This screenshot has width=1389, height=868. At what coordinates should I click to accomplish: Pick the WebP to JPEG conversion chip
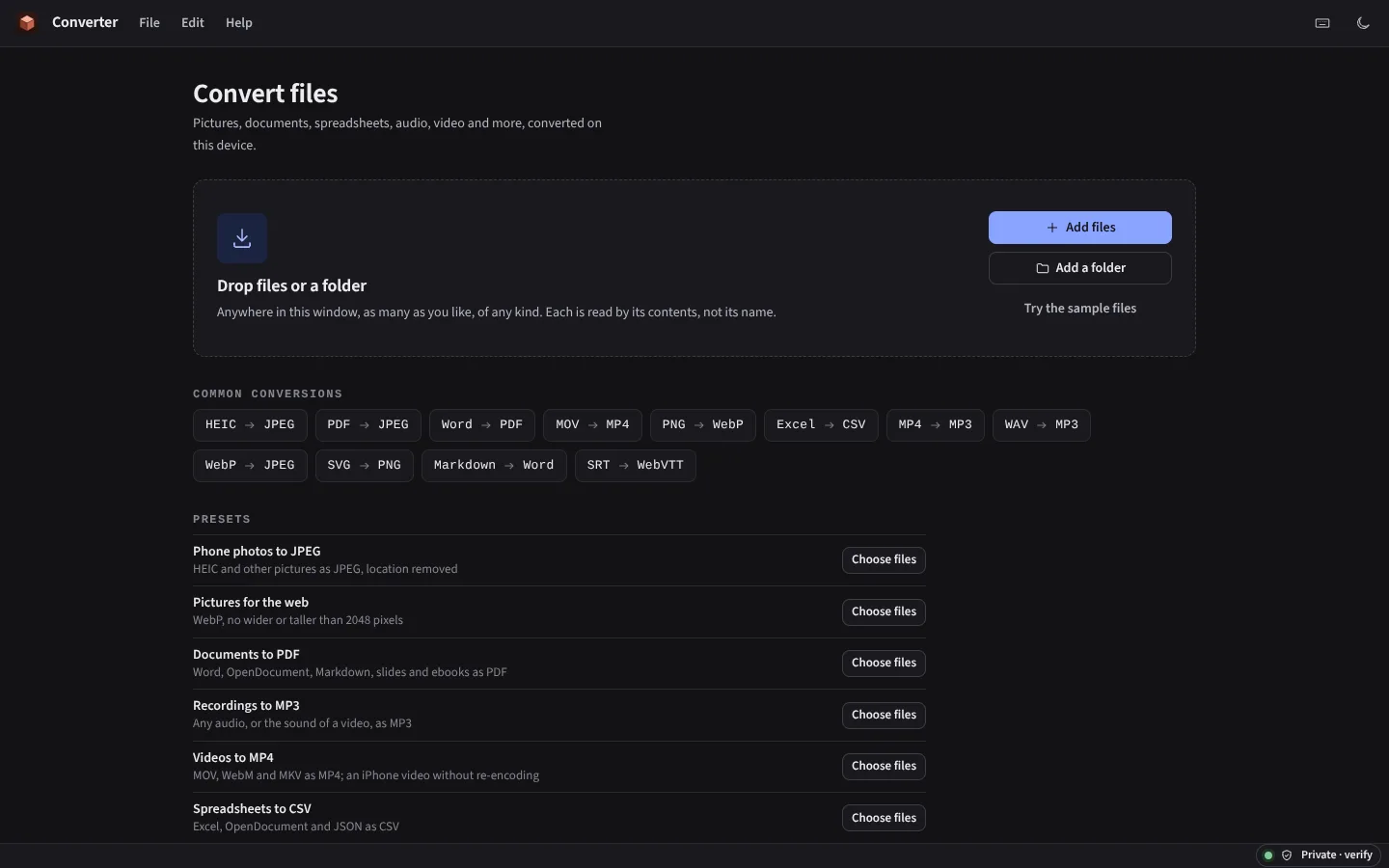pos(250,466)
